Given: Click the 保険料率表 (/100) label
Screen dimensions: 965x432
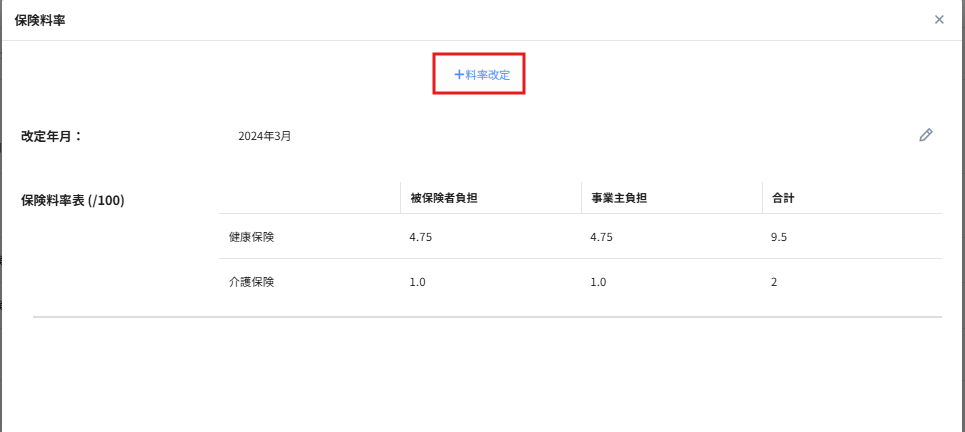Looking at the screenshot, I should coord(73,200).
